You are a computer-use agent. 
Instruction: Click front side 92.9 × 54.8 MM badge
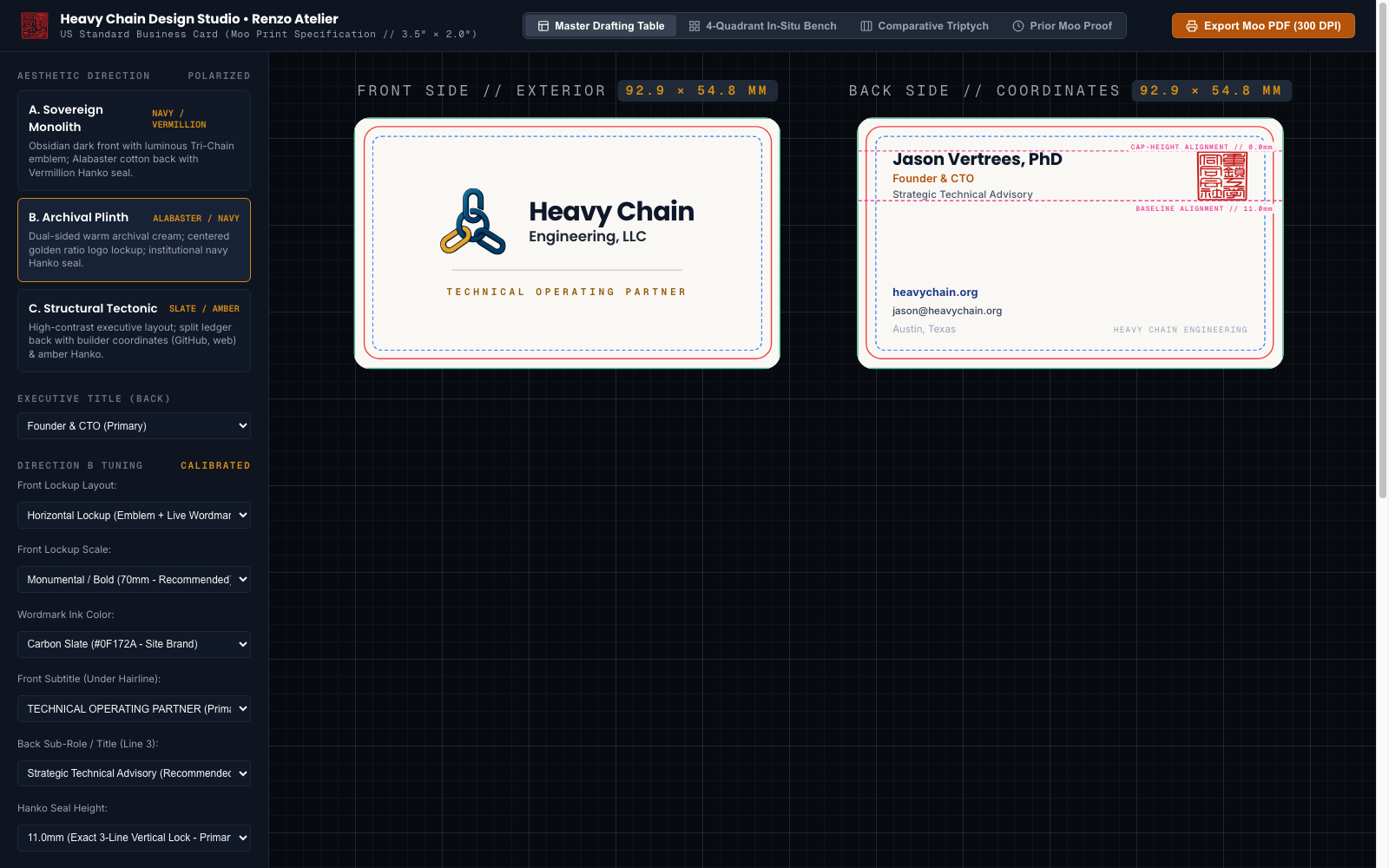click(697, 91)
